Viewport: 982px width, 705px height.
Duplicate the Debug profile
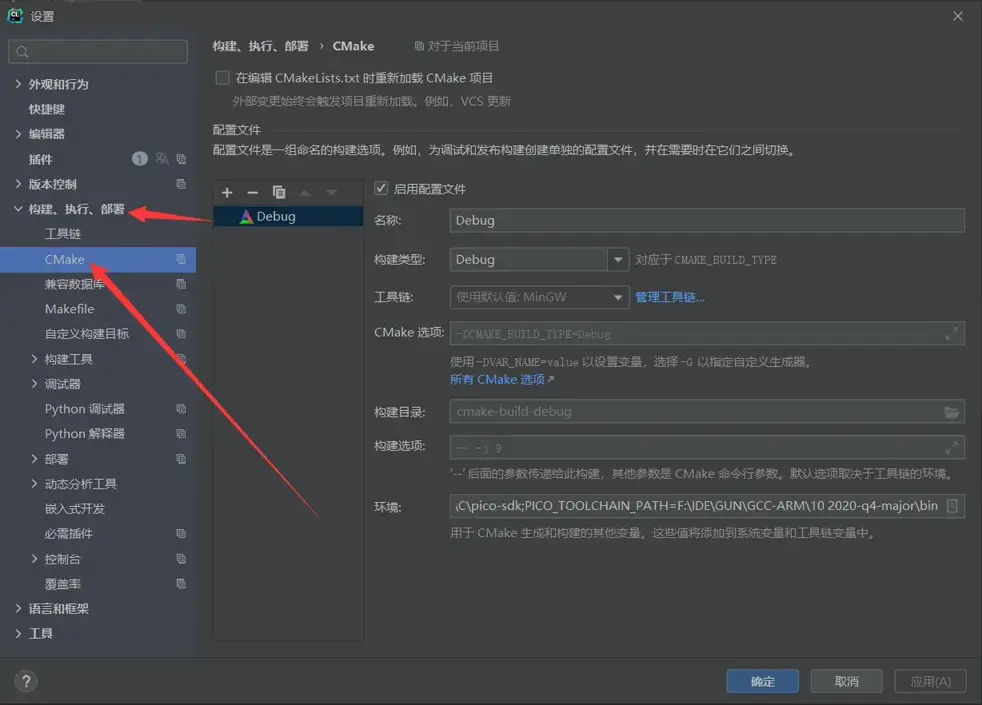(x=279, y=192)
